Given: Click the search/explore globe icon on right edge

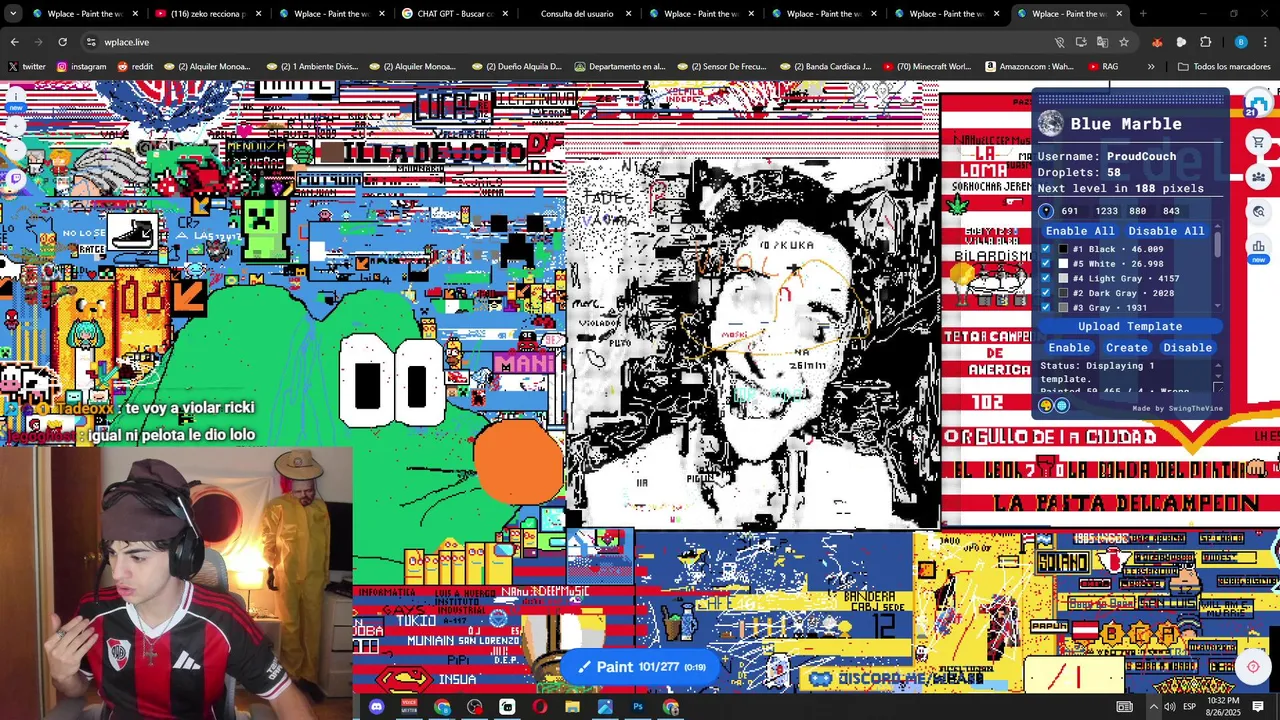Looking at the screenshot, I should (x=1259, y=211).
